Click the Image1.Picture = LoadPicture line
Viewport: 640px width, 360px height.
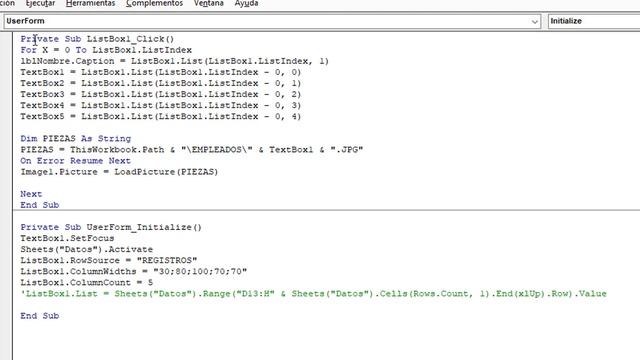[119, 171]
